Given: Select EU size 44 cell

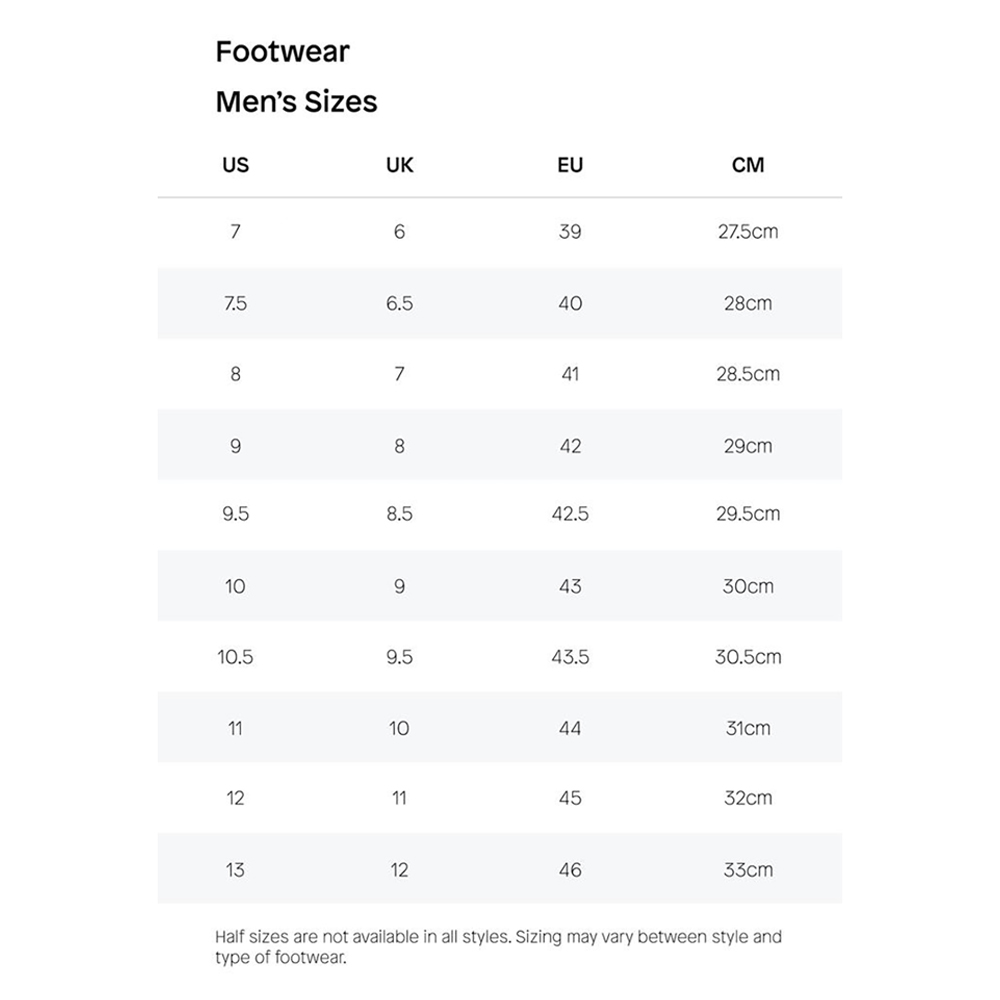Looking at the screenshot, I should (x=570, y=728).
